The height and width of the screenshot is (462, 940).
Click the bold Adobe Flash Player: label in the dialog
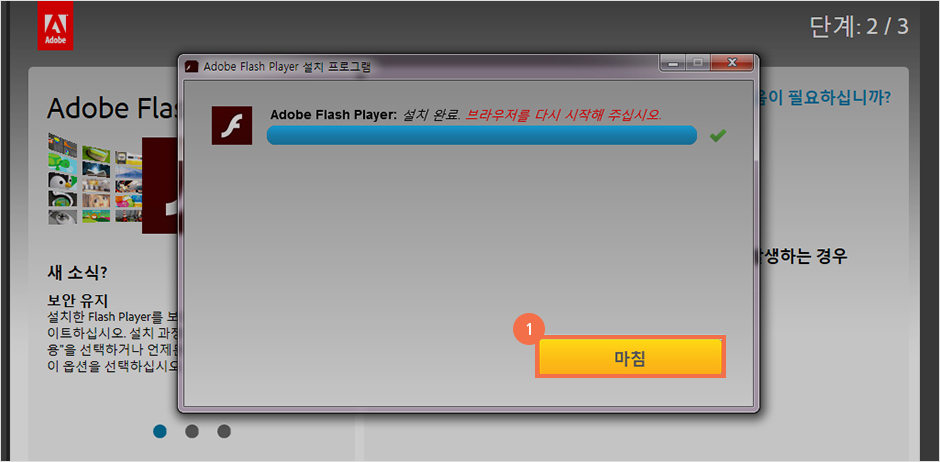point(334,115)
